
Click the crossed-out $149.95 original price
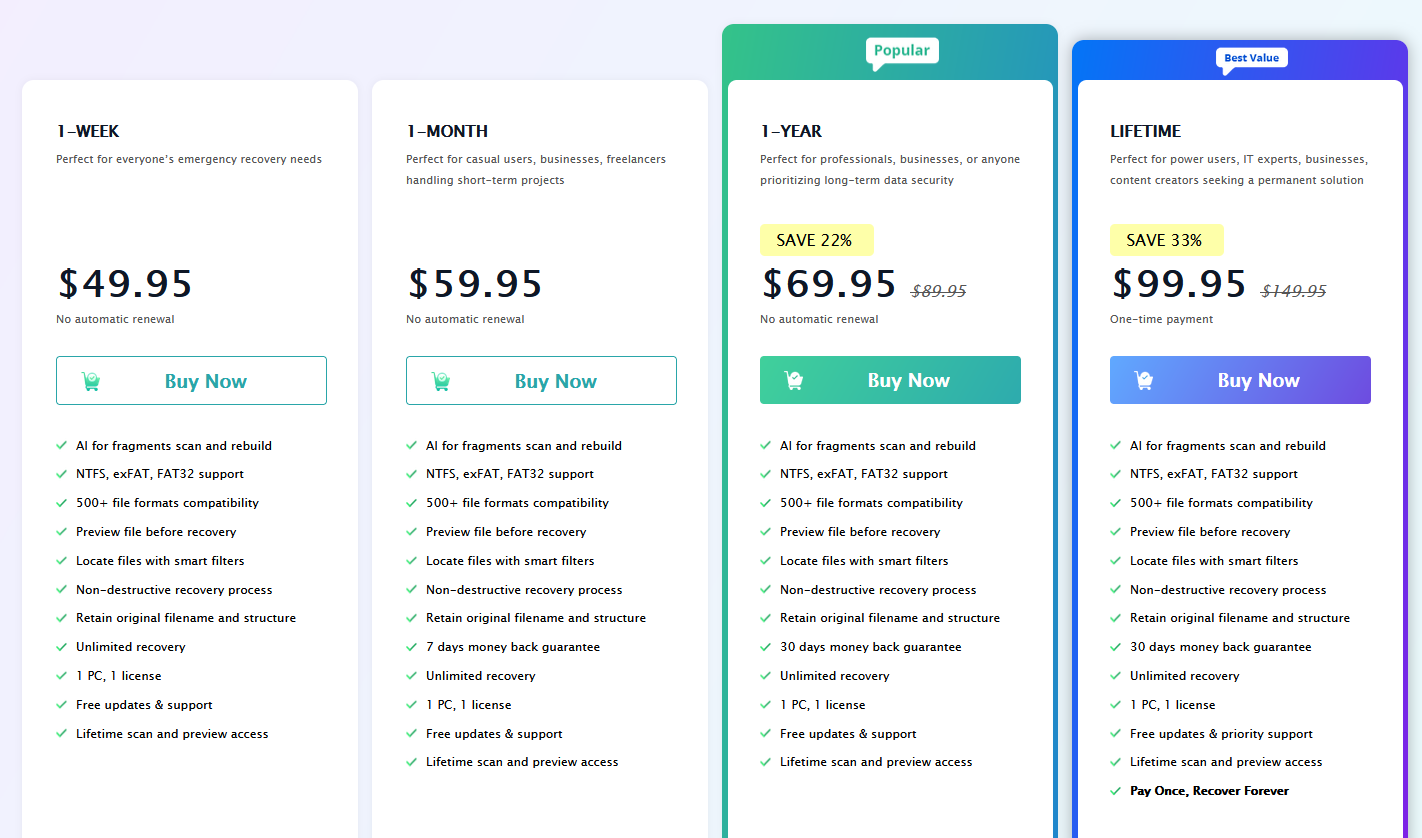[1293, 291]
